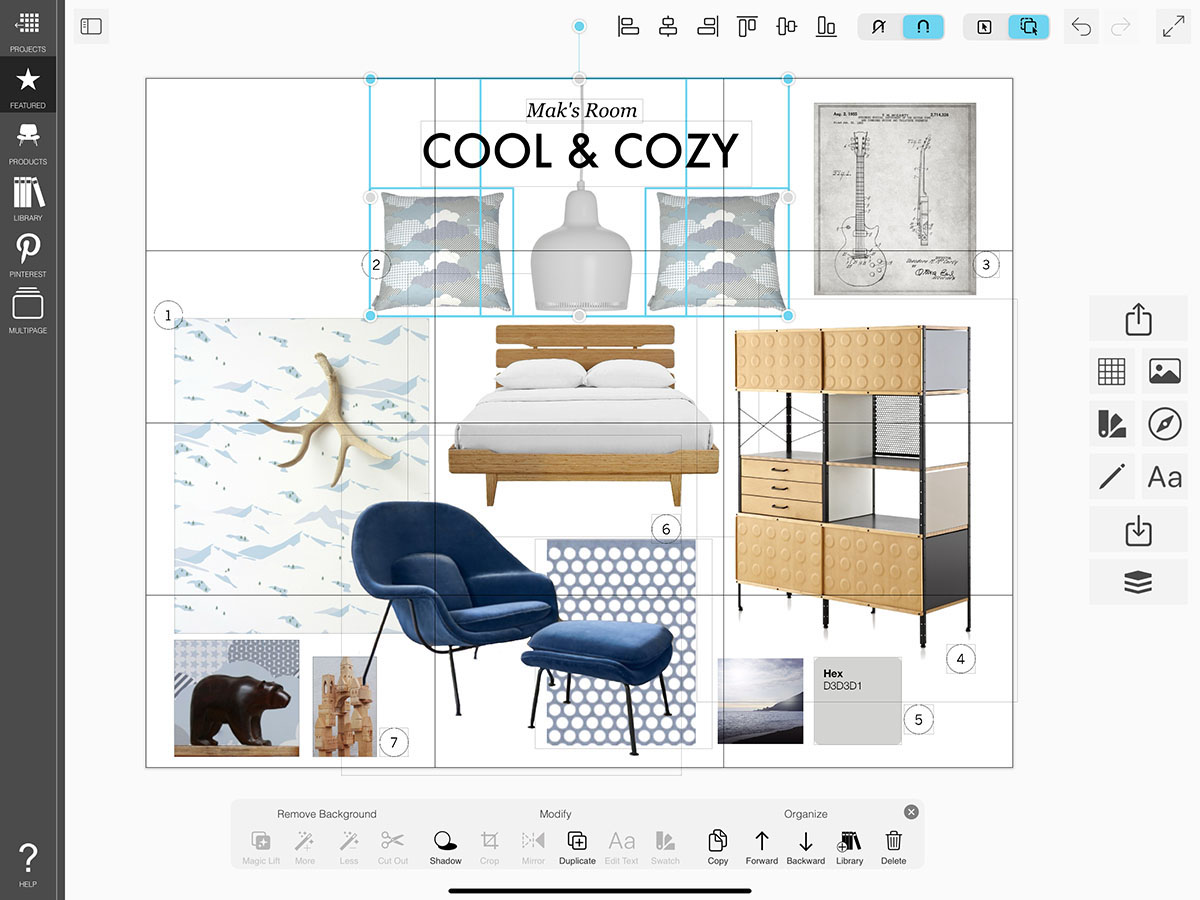This screenshot has width=1200, height=900.
Task: Add selection to Library from Organize bar
Action: point(849,847)
